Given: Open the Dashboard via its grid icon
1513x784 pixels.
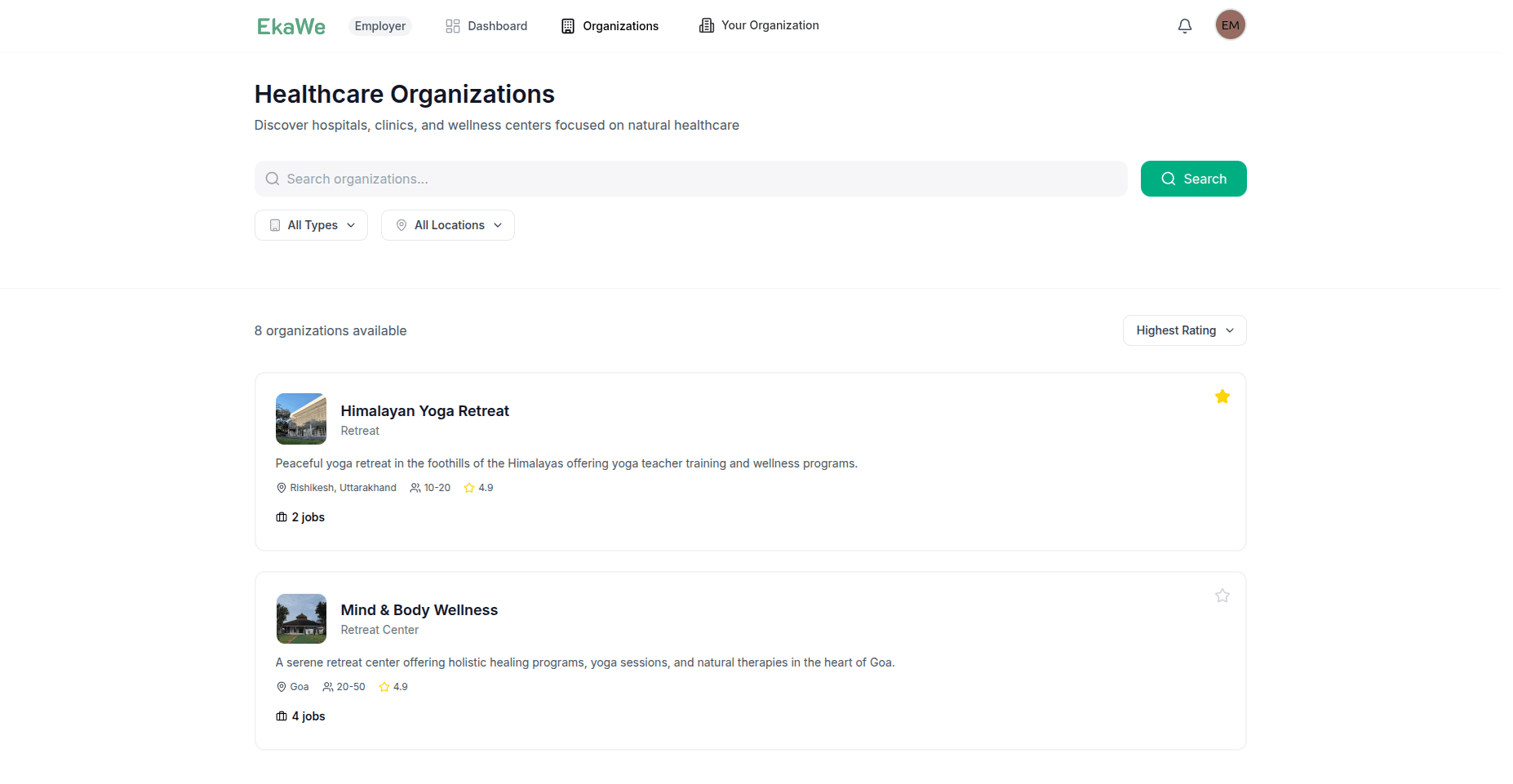Looking at the screenshot, I should pyautogui.click(x=452, y=25).
